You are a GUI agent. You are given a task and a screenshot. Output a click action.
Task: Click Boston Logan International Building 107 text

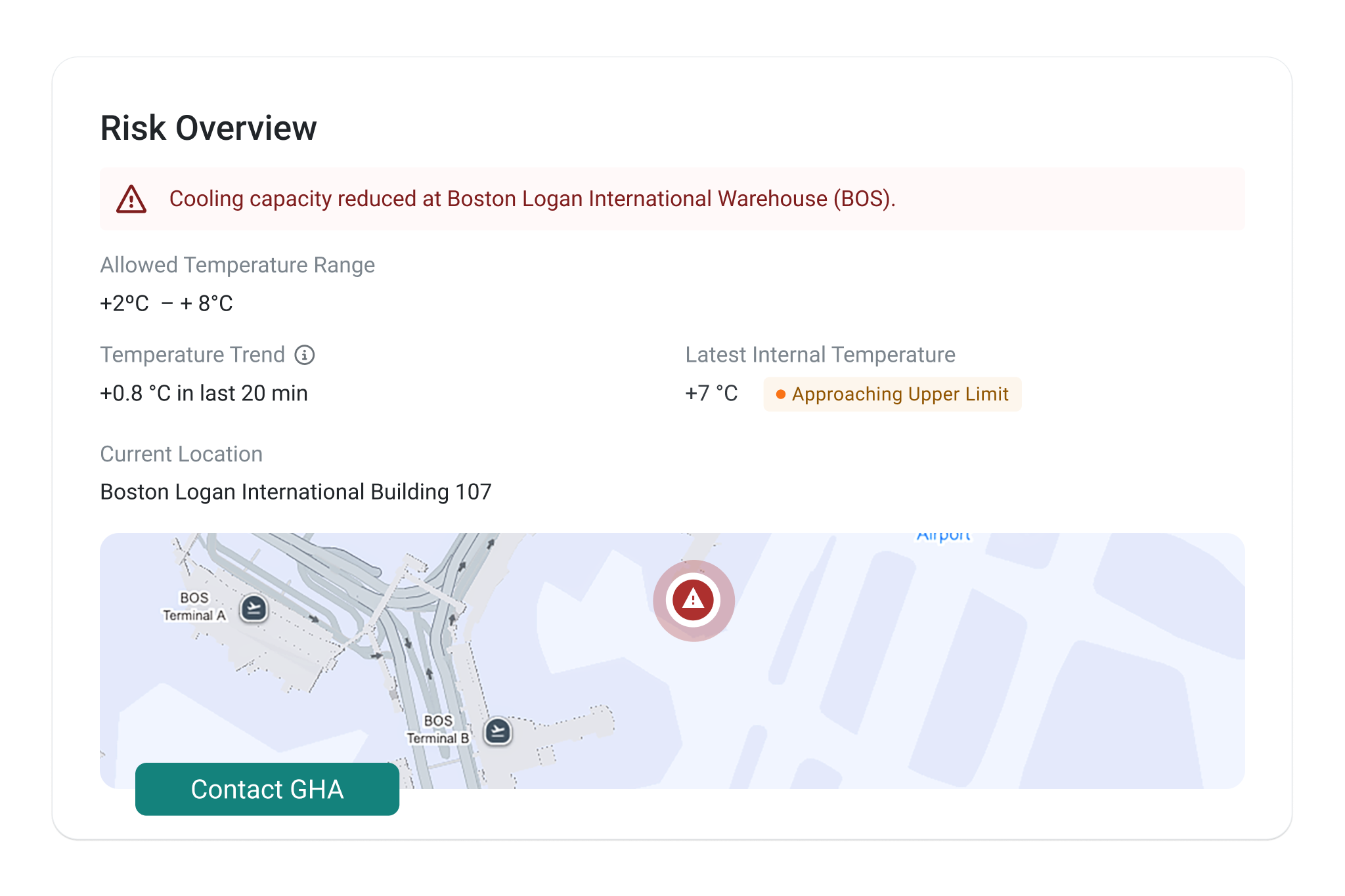click(296, 492)
